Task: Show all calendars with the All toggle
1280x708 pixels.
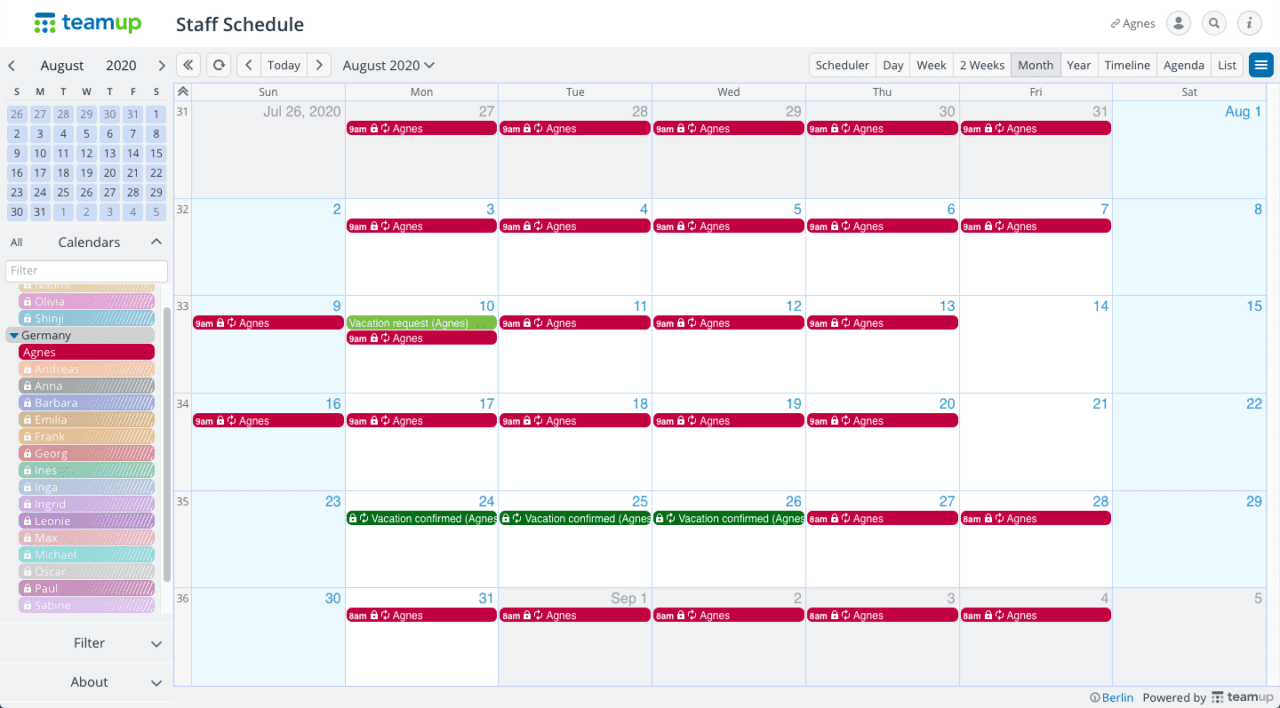Action: point(16,241)
